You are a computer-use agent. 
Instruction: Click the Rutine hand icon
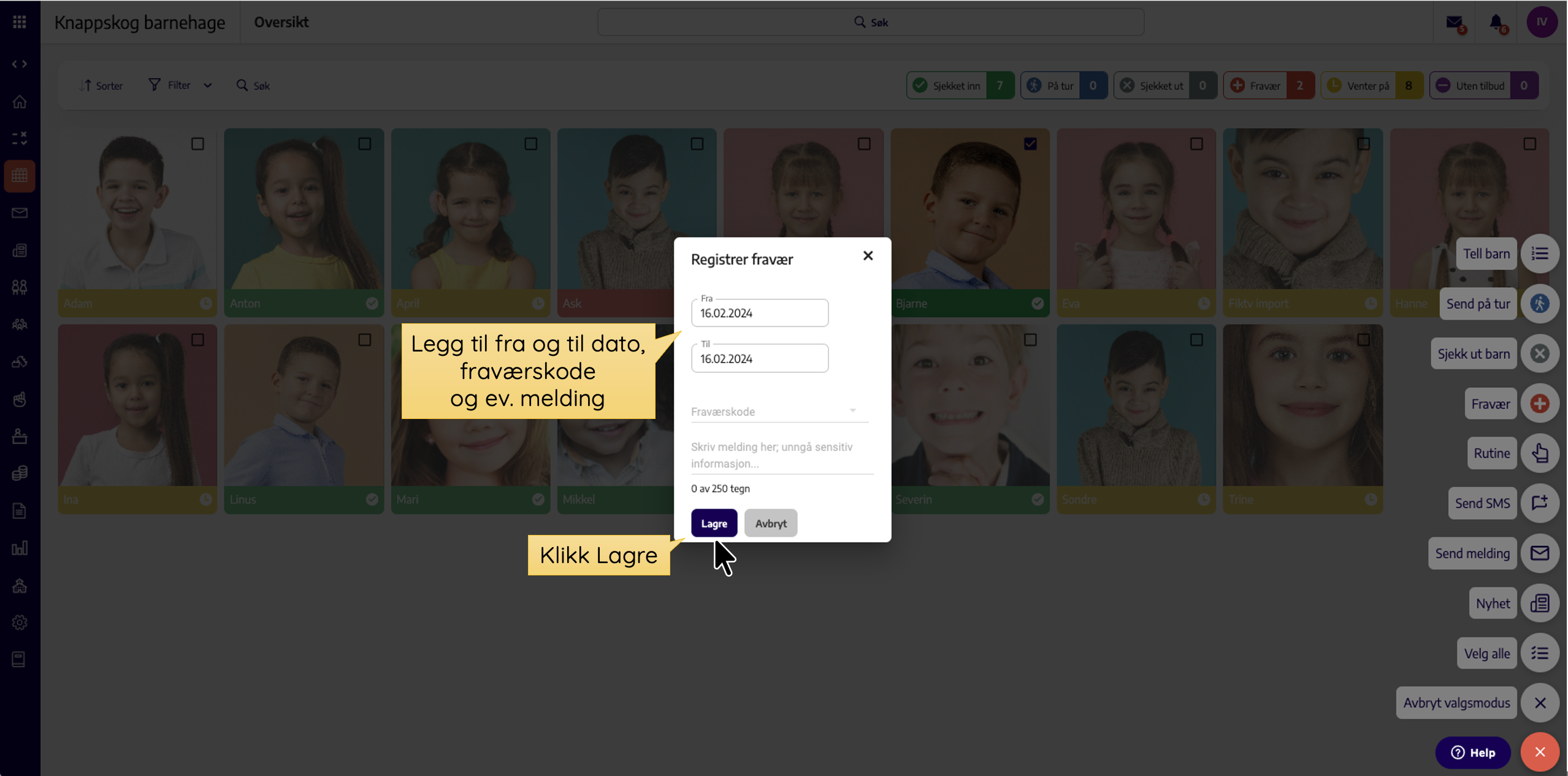(x=1540, y=453)
